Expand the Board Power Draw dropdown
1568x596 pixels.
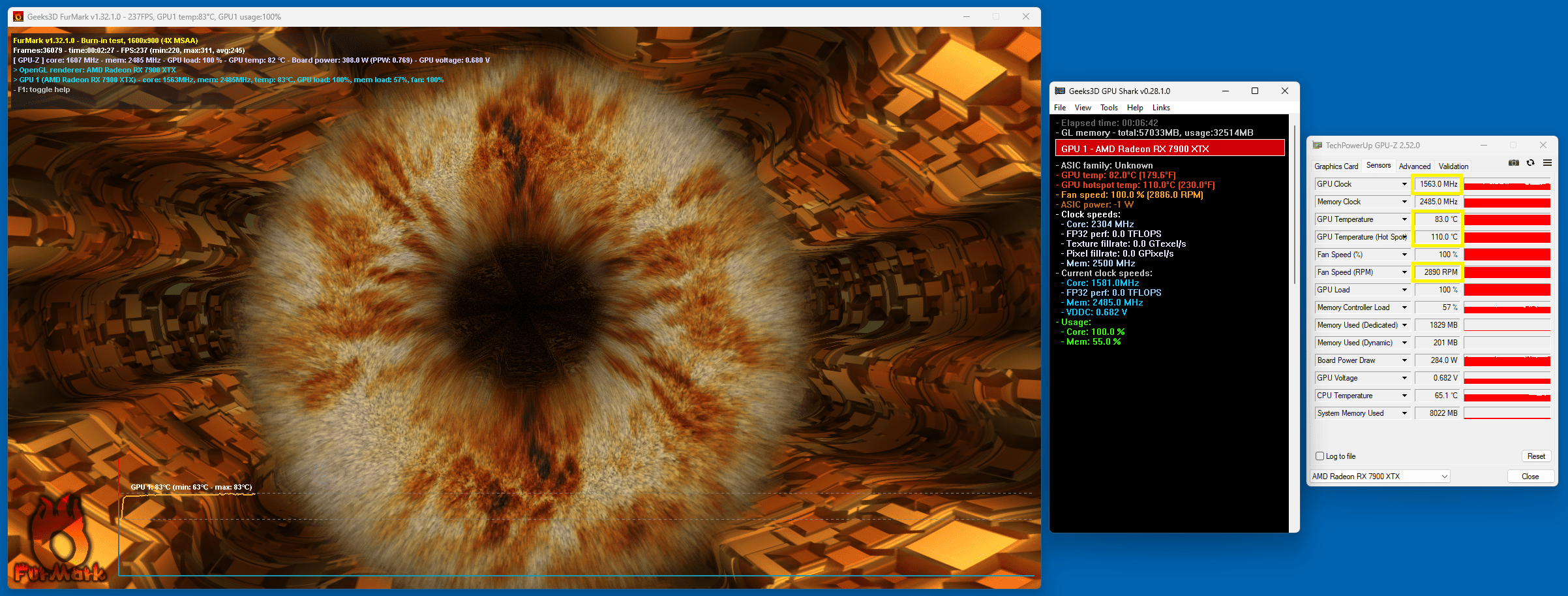[x=1404, y=360]
